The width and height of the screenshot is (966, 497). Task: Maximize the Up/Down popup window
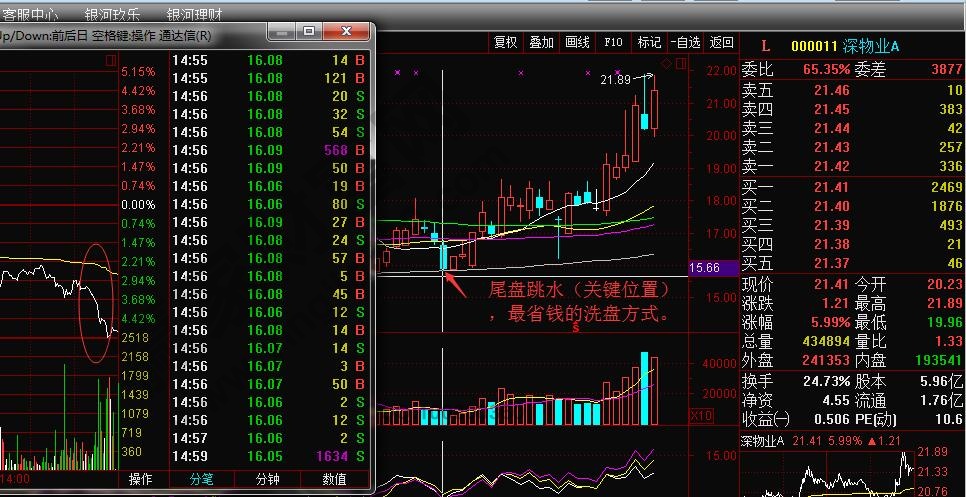tap(310, 33)
